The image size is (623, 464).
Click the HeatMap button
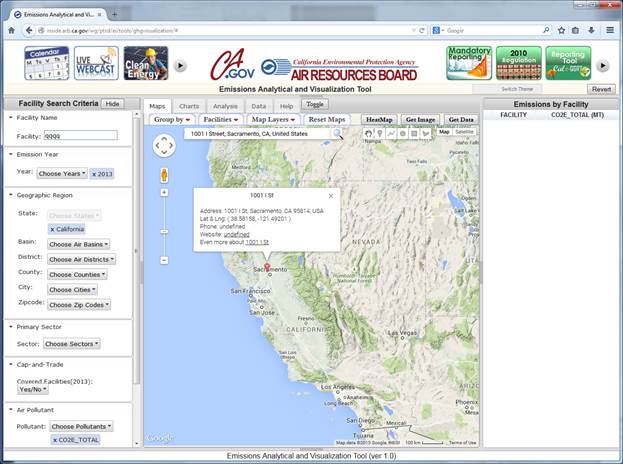(379, 119)
